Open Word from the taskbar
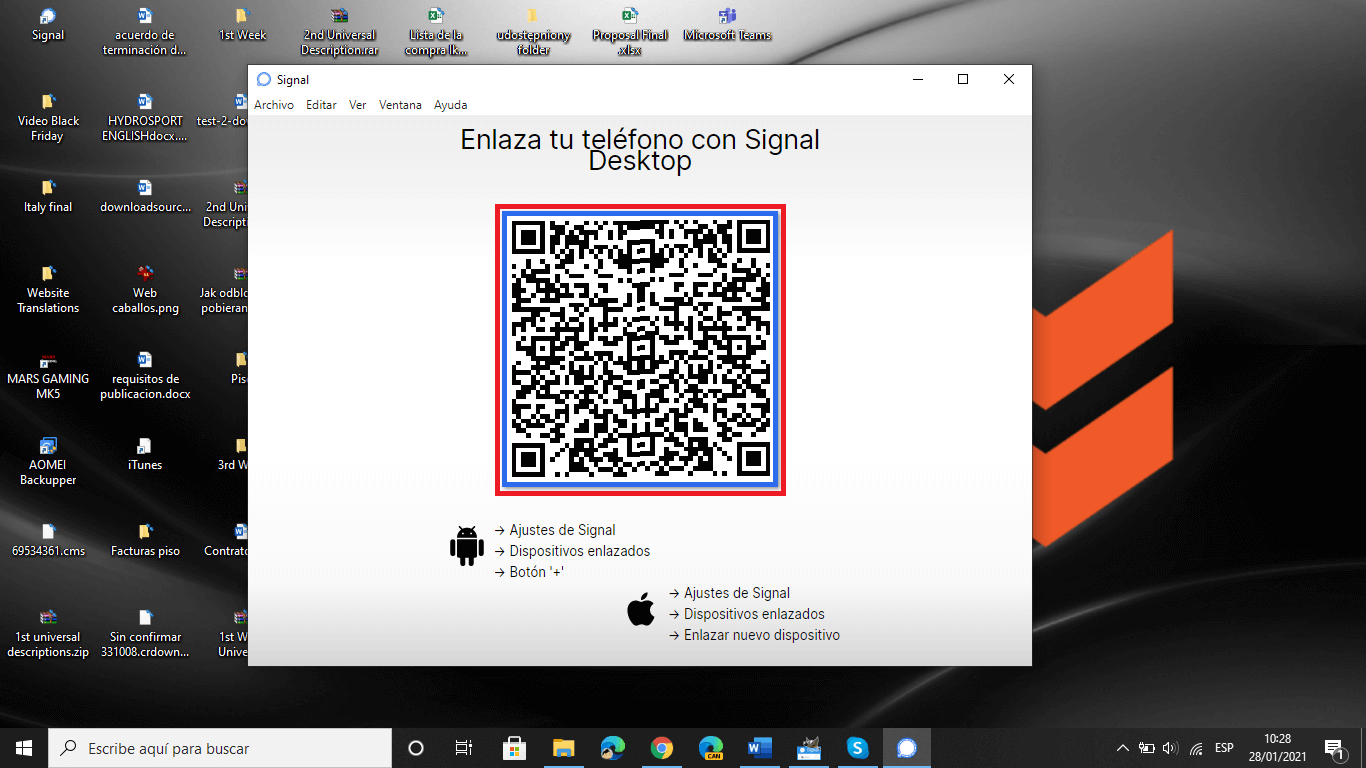The width and height of the screenshot is (1366, 768). [x=759, y=748]
